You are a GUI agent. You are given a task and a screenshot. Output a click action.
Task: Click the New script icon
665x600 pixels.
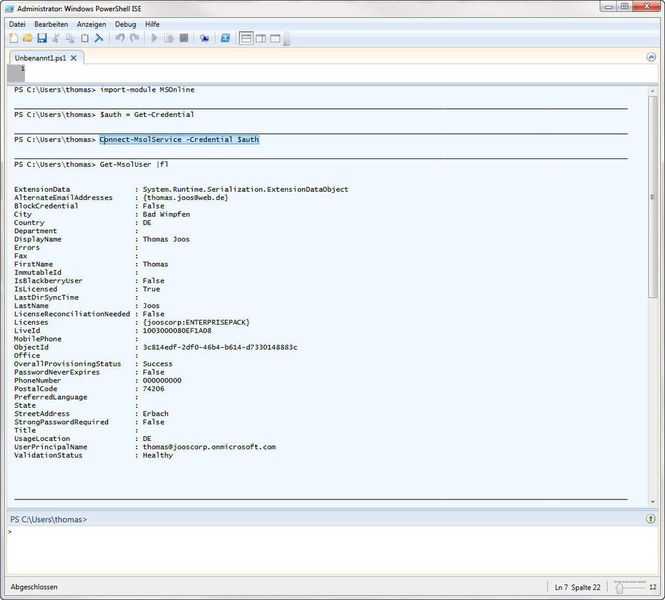click(x=14, y=39)
